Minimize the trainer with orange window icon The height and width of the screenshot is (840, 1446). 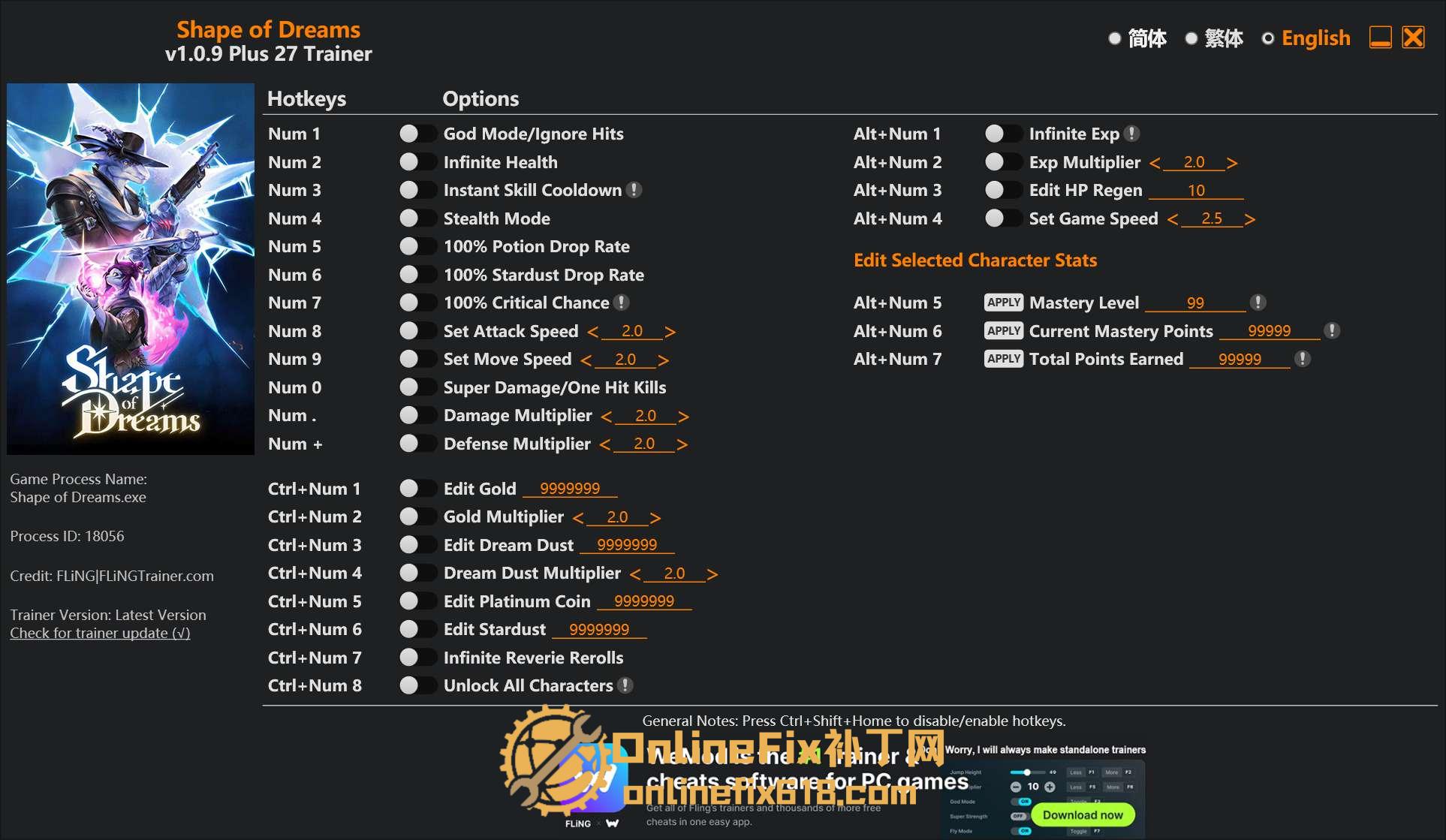[1380, 38]
